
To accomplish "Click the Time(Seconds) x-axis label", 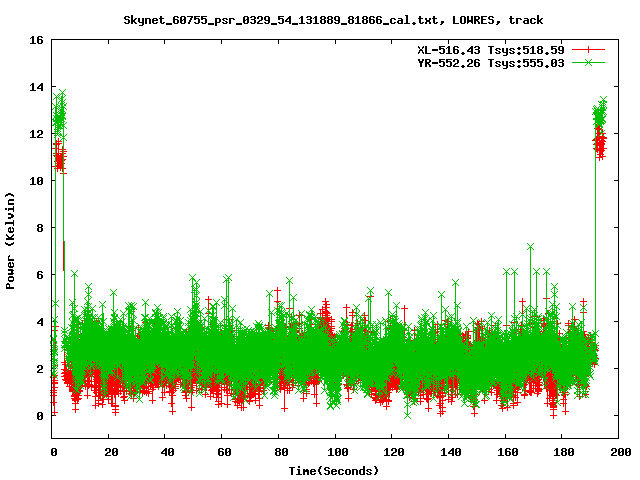I will click(x=334, y=471).
